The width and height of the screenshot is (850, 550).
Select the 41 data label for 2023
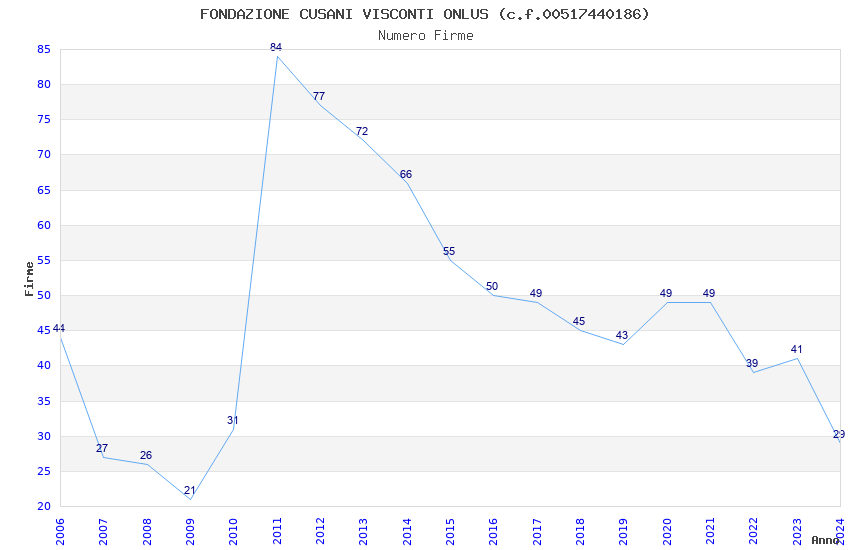click(x=796, y=350)
